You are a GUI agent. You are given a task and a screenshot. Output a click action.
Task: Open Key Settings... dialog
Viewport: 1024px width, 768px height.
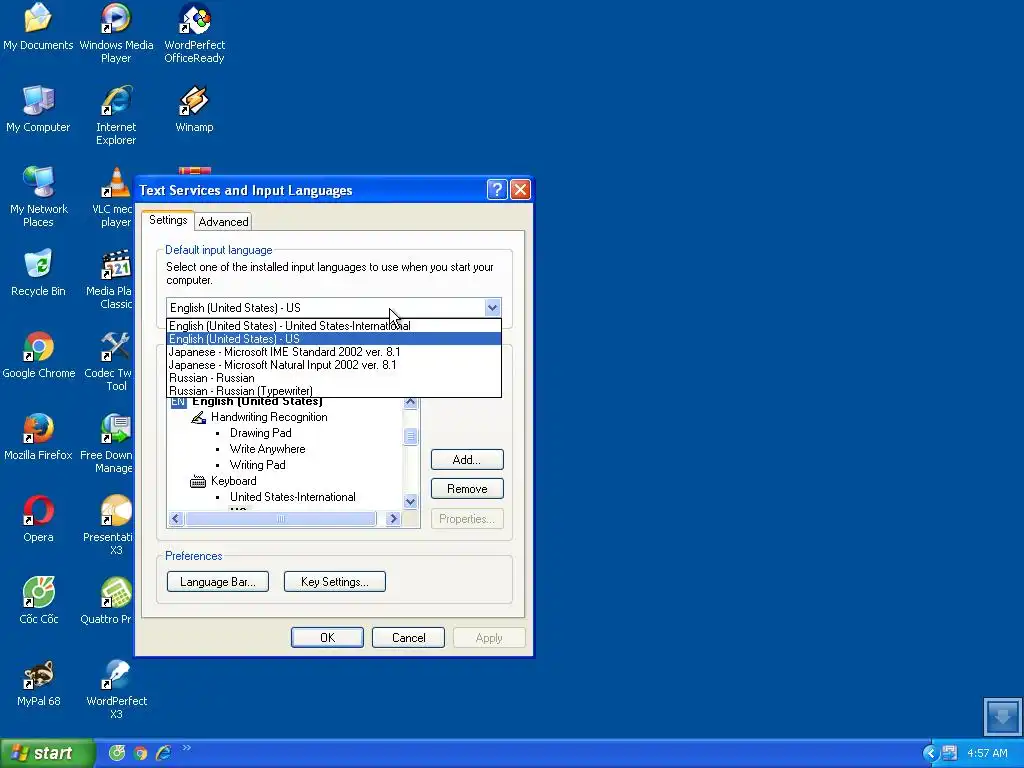tap(334, 581)
